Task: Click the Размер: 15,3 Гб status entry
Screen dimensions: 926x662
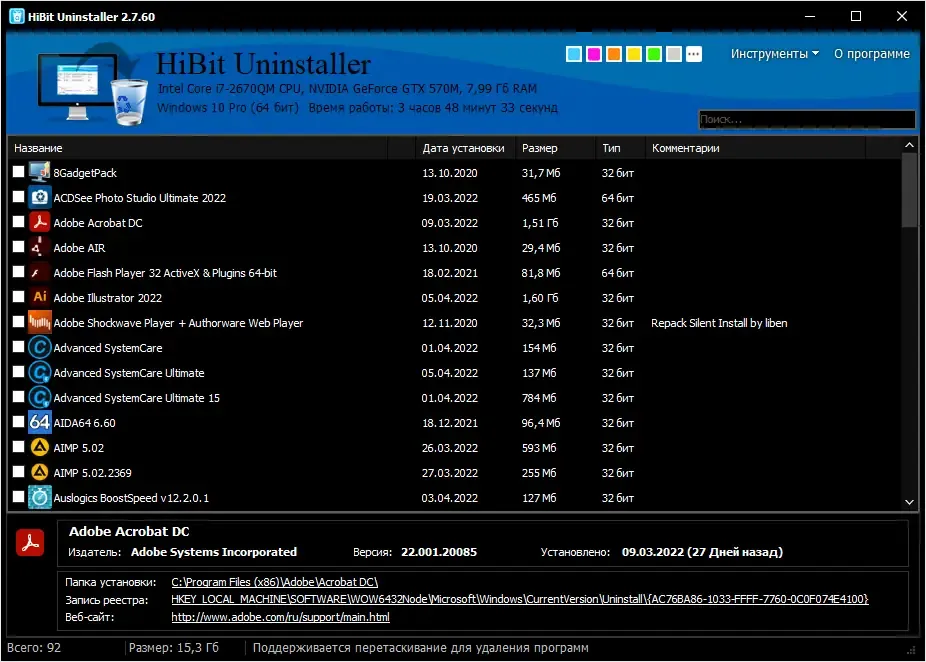Action: point(174,647)
